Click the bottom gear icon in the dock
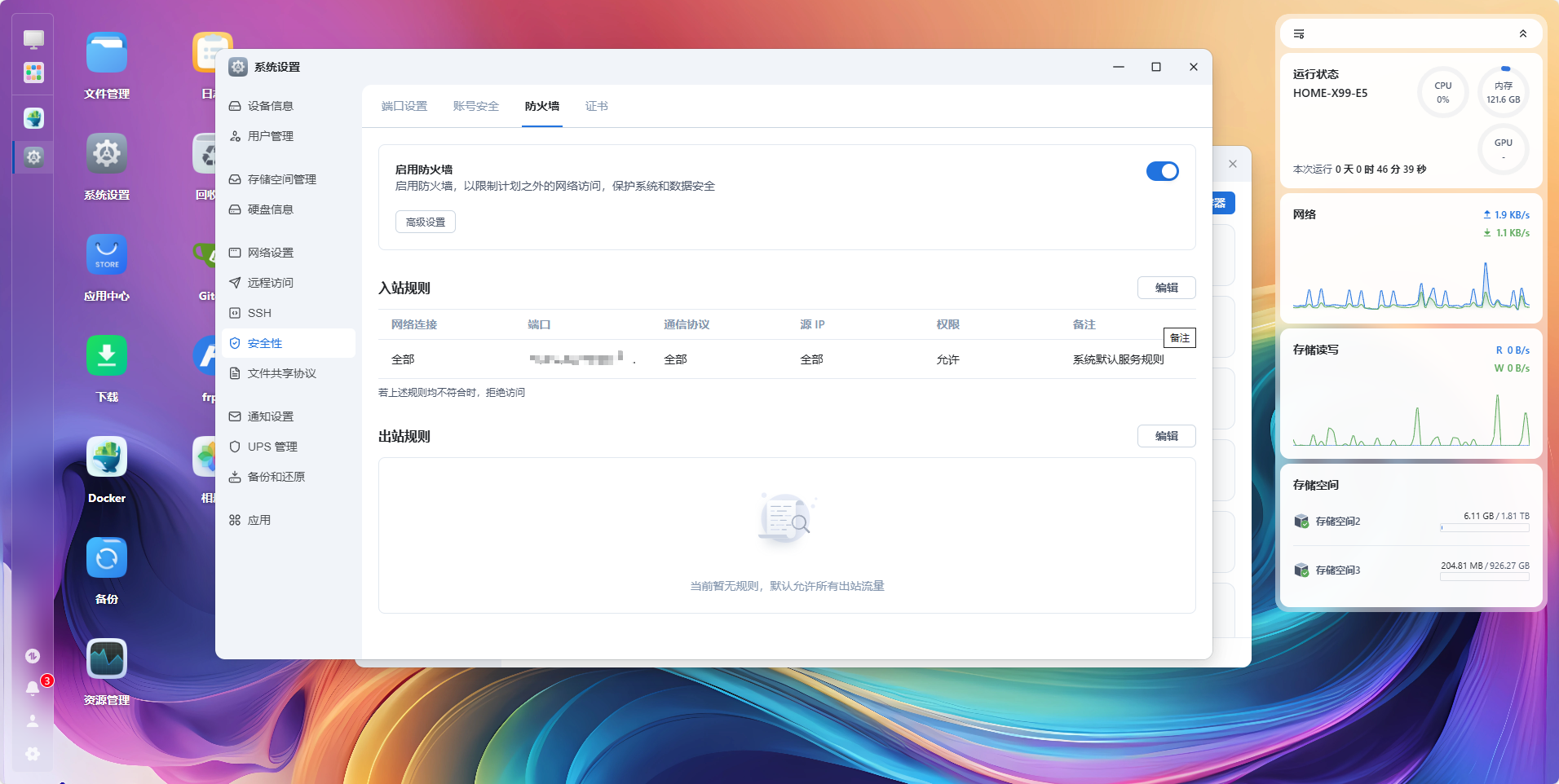Screen dimensions: 1559x784 coord(33,754)
